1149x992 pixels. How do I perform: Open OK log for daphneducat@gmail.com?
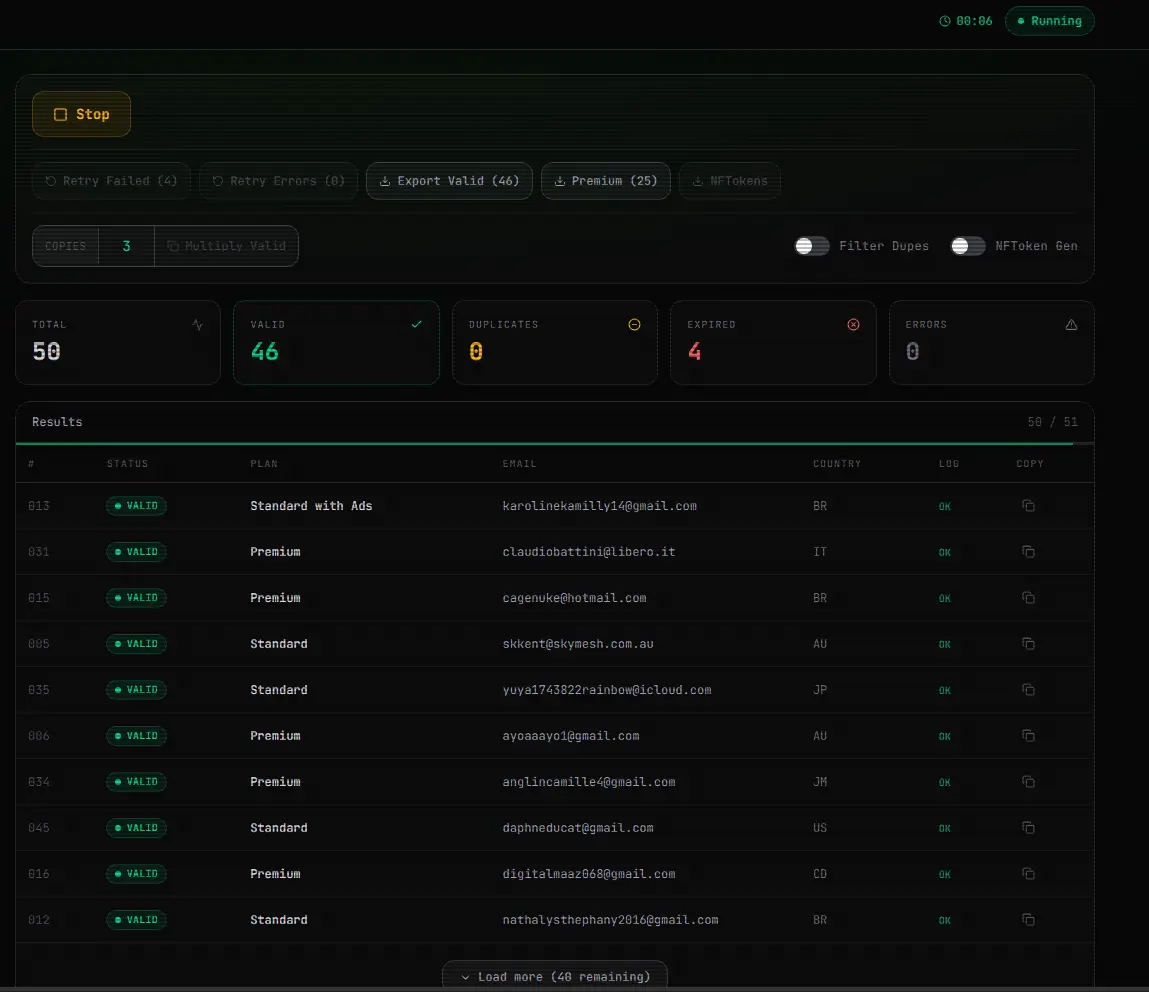coord(945,829)
